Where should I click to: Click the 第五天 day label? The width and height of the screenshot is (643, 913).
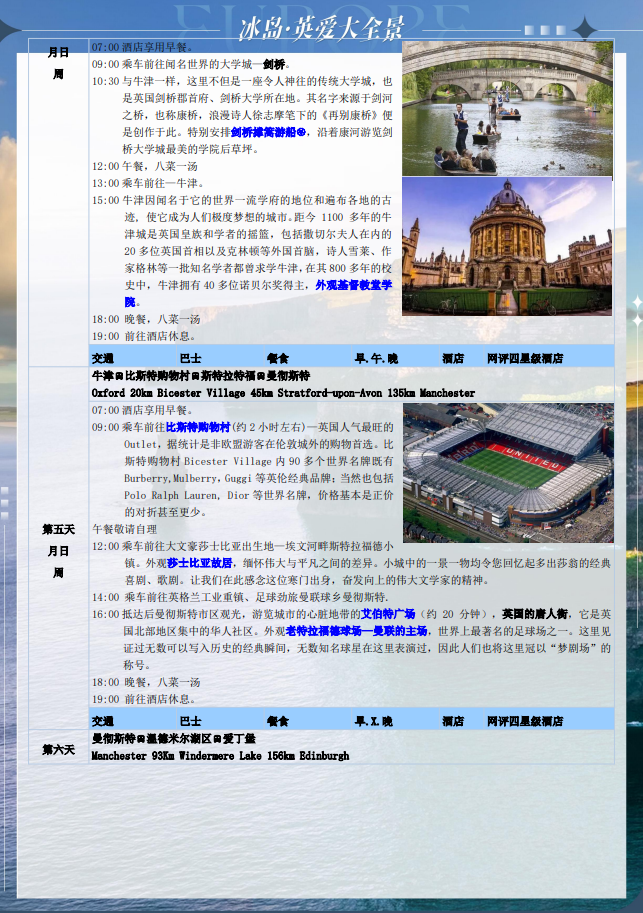pos(58,529)
